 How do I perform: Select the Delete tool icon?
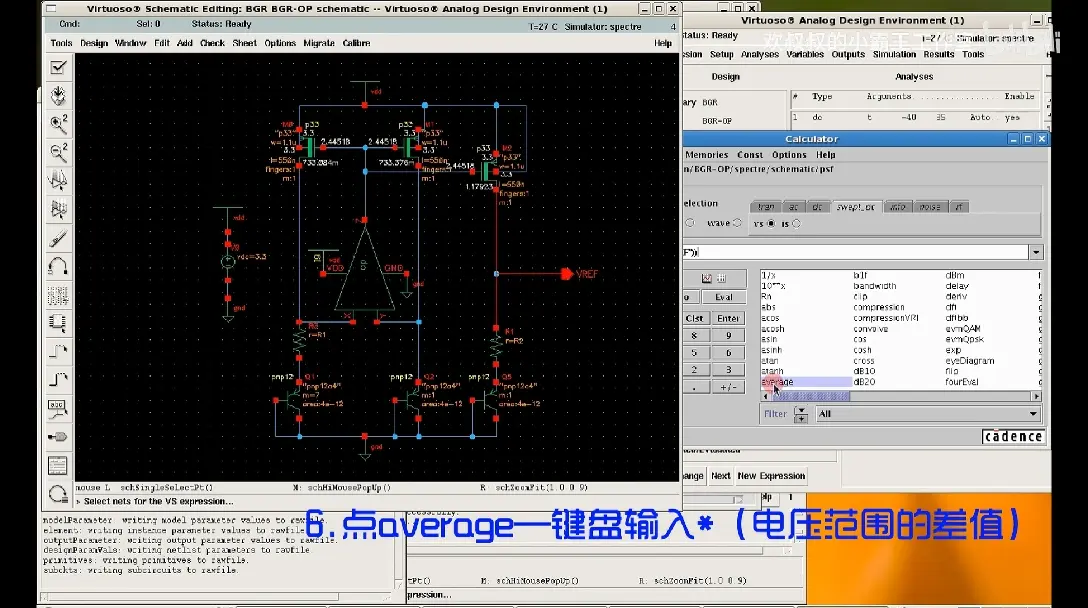pos(58,238)
